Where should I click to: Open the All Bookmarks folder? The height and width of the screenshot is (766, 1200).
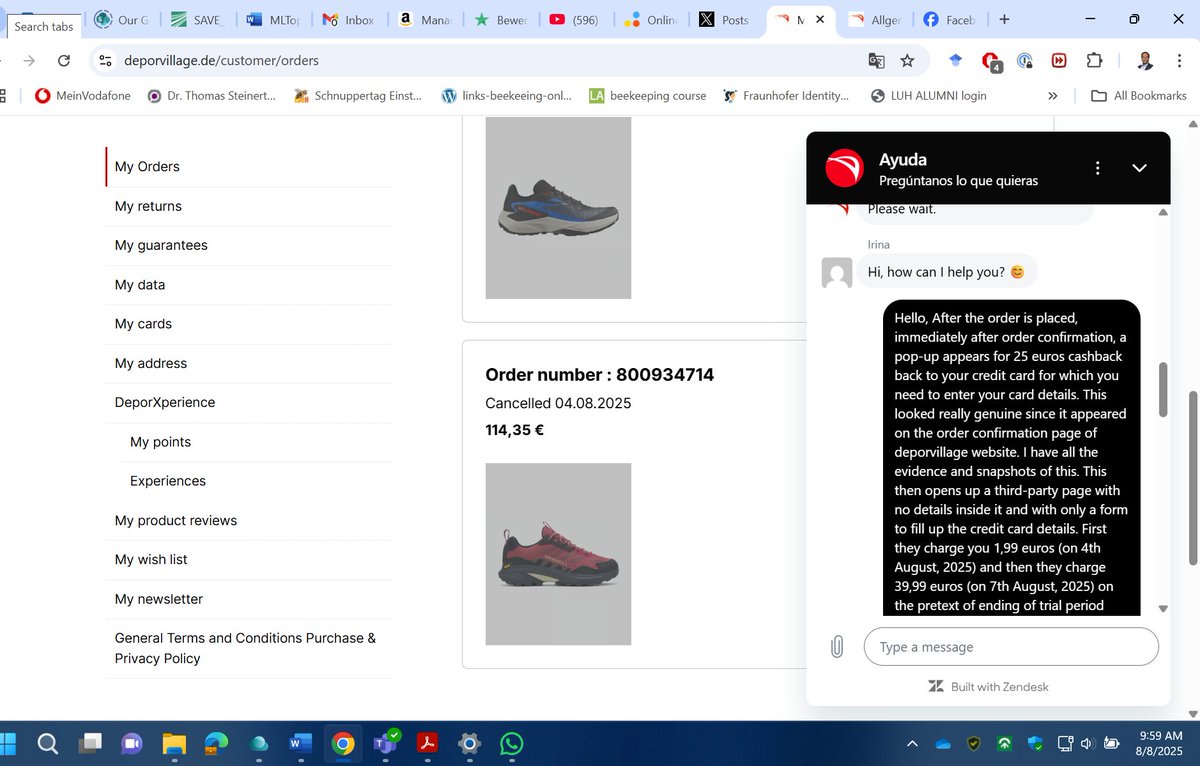tap(1139, 96)
